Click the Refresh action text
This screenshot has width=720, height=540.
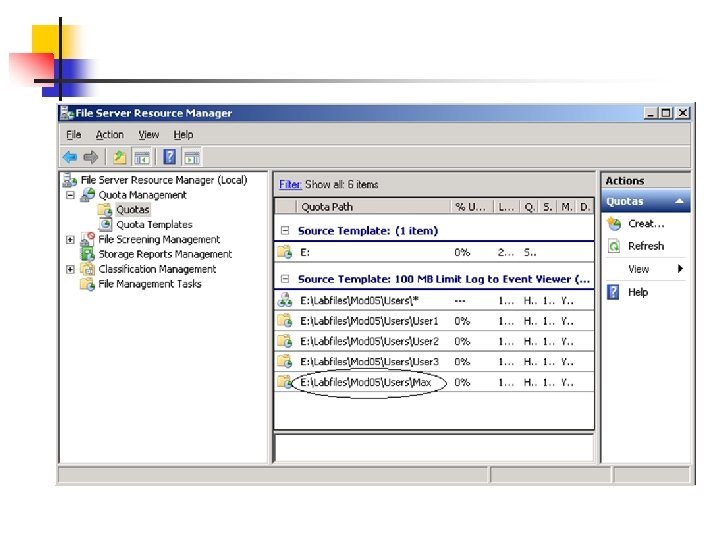(646, 246)
